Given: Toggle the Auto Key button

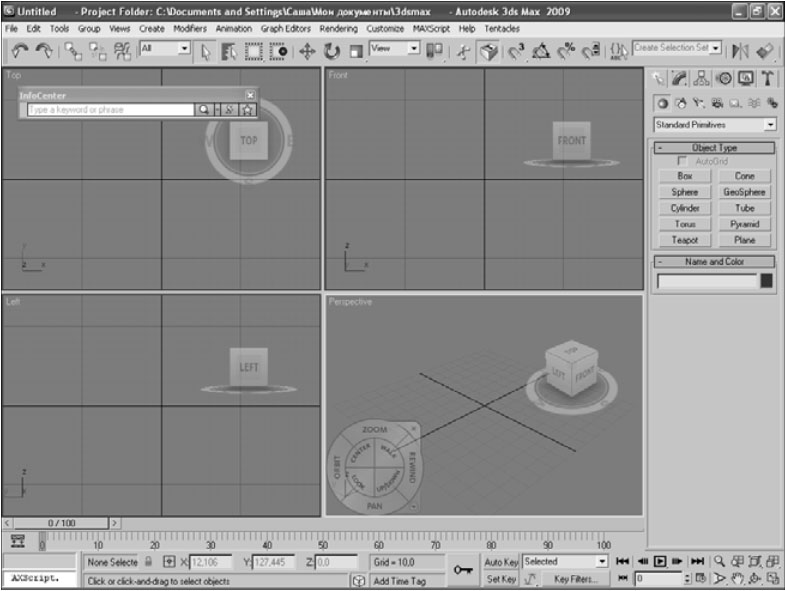Looking at the screenshot, I should tap(501, 562).
